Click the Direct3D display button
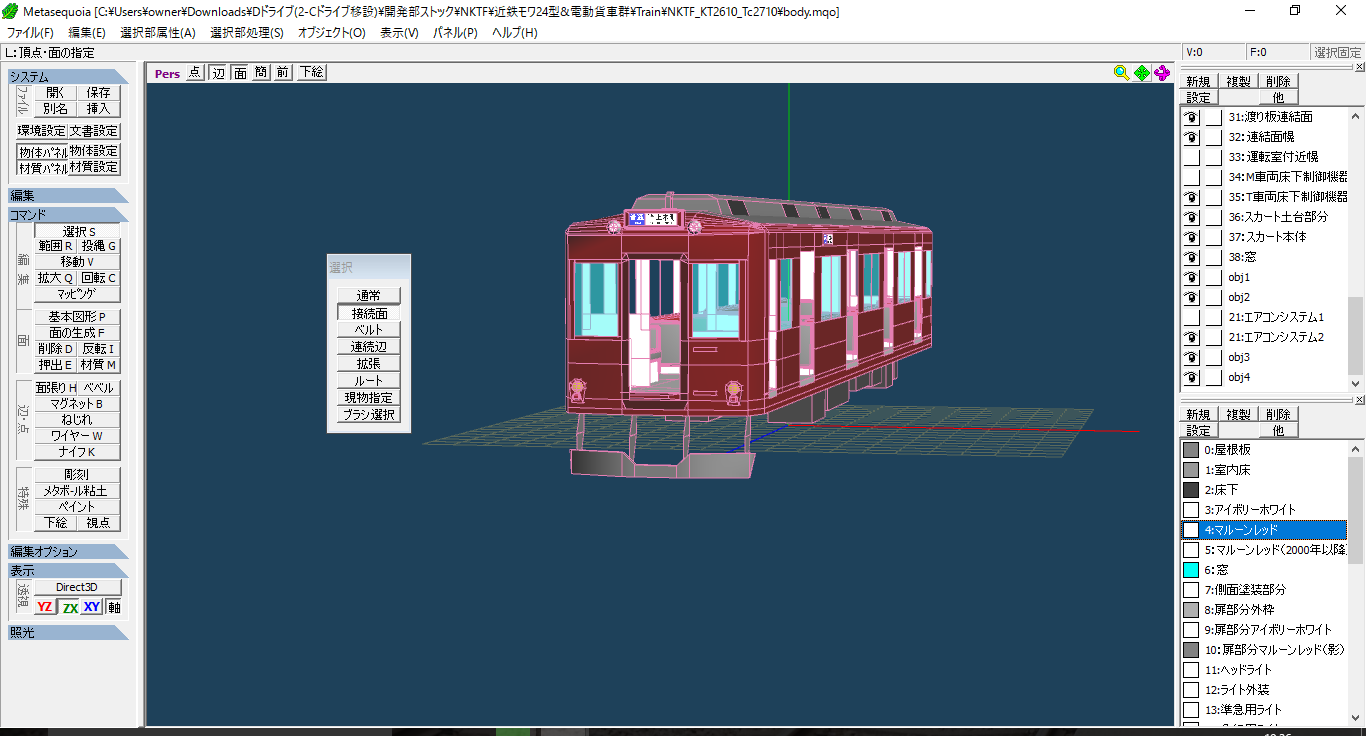Screen dimensions: 1366x736 (x=79, y=587)
